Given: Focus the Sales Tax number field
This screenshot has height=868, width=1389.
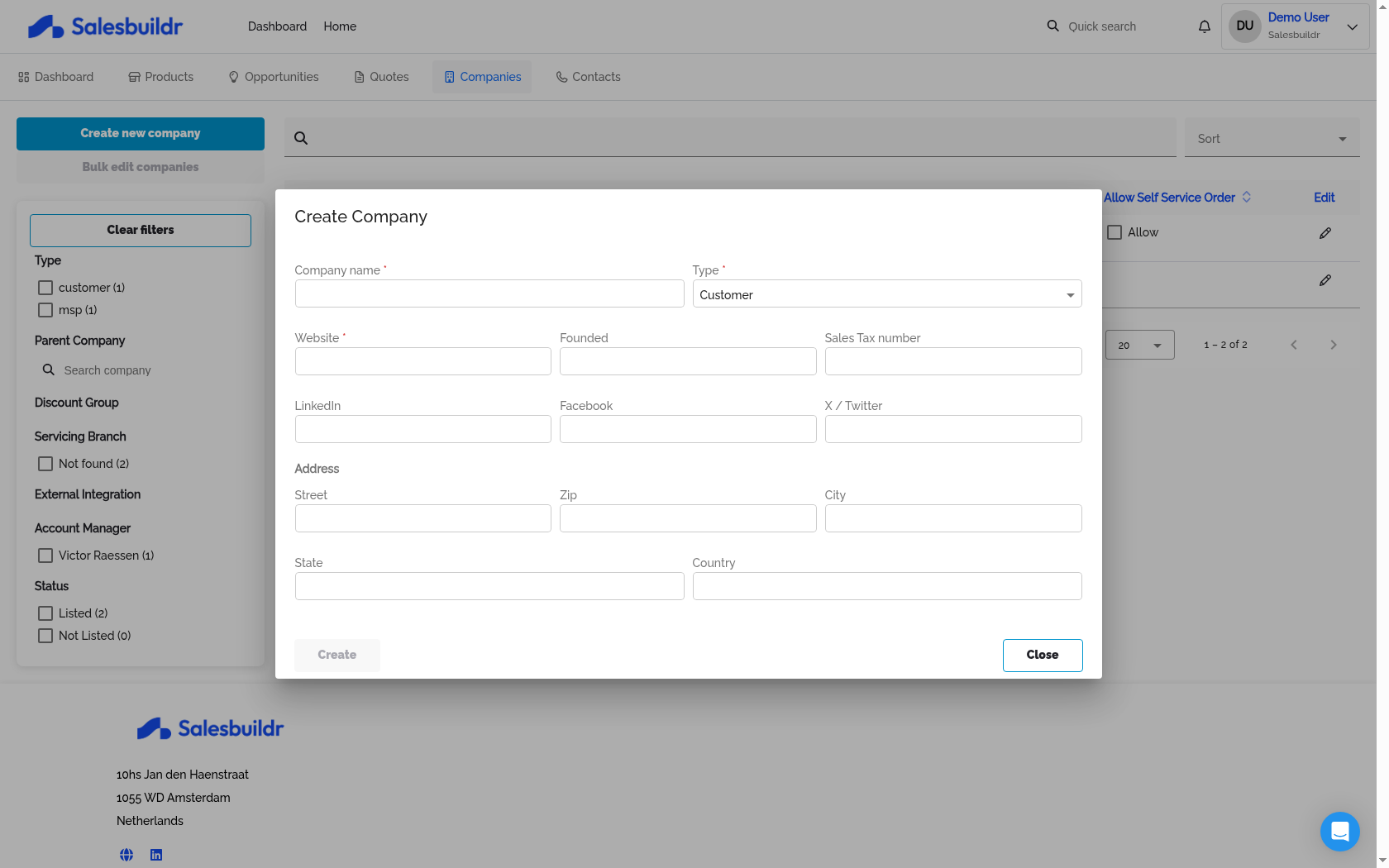Looking at the screenshot, I should point(953,361).
